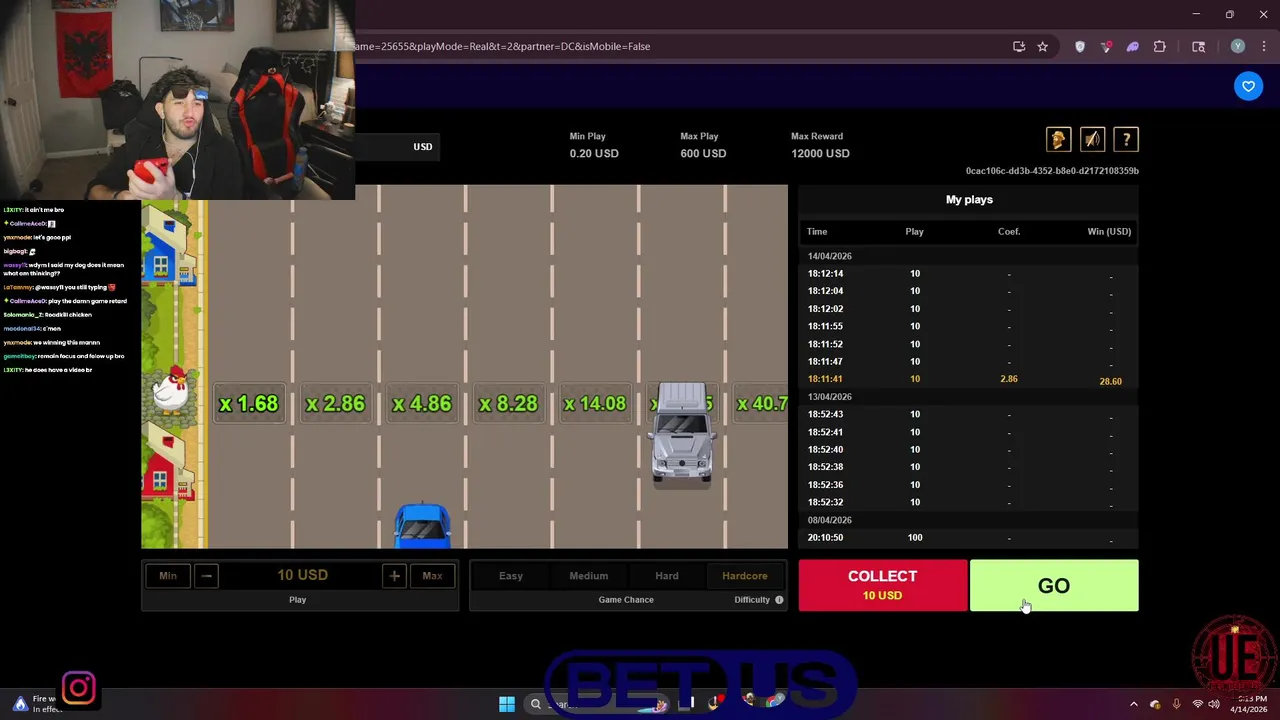This screenshot has height=720, width=1280.
Task: Click the 18:12:14 play history row
Action: (x=968, y=274)
